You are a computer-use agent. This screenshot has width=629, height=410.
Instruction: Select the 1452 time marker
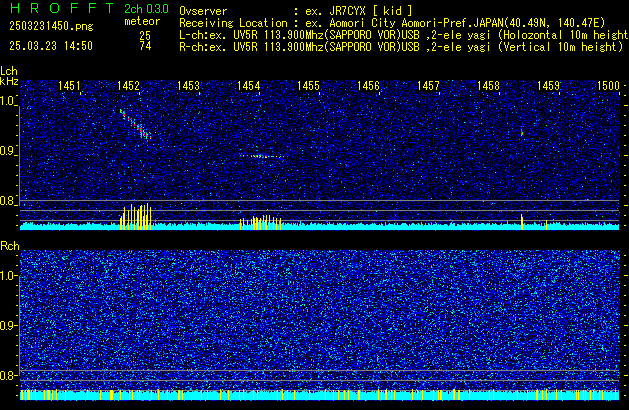click(128, 86)
